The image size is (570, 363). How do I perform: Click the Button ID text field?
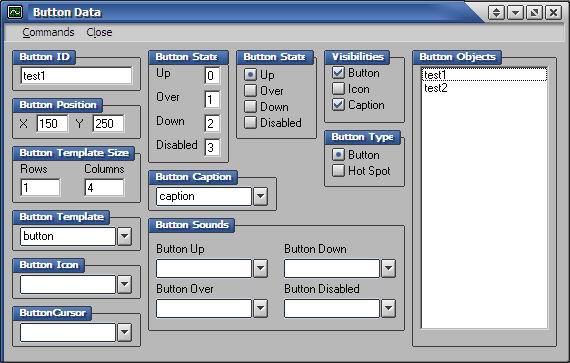[x=76, y=76]
